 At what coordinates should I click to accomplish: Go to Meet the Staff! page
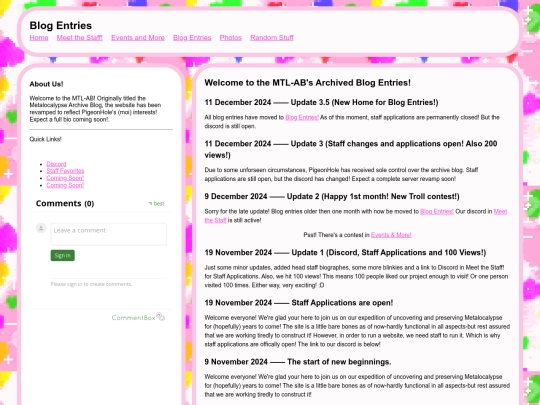point(80,38)
